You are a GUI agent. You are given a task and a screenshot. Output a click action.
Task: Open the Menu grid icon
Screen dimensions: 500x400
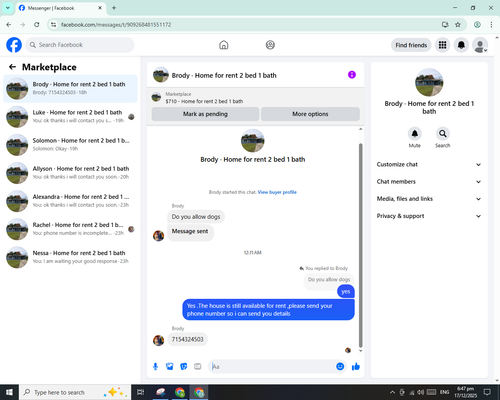(x=442, y=45)
